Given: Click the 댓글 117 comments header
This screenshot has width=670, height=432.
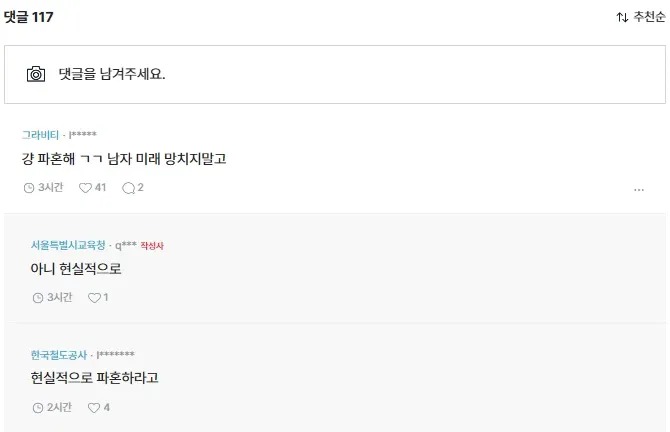Looking at the screenshot, I should [29, 17].
